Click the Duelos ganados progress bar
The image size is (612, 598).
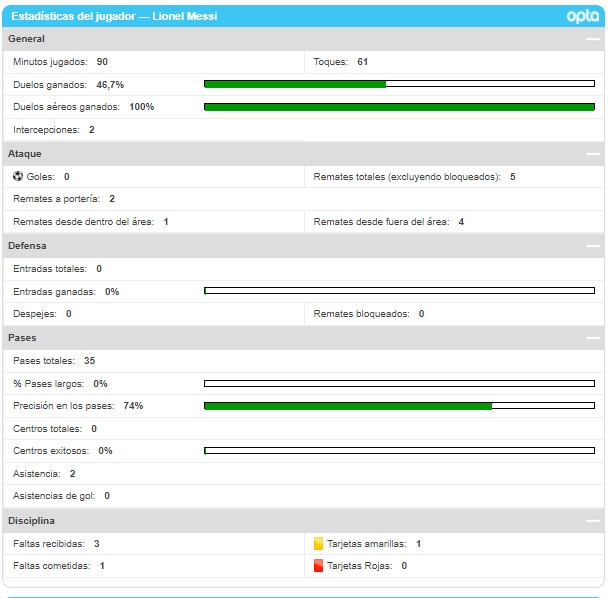tap(399, 84)
